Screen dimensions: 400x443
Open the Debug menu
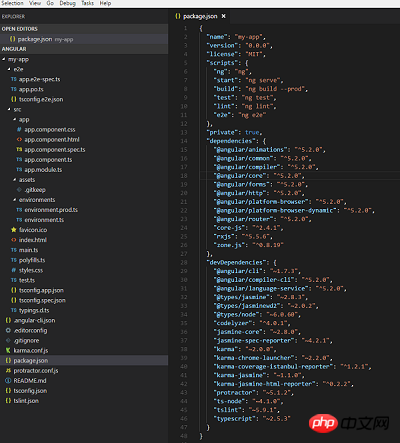68,3
